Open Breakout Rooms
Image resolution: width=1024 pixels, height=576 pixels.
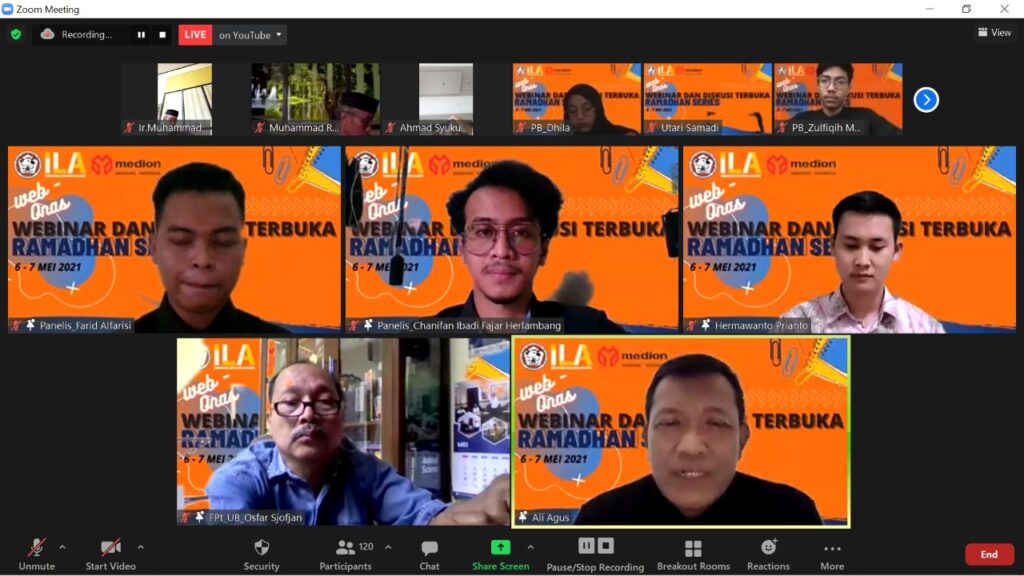pyautogui.click(x=693, y=553)
